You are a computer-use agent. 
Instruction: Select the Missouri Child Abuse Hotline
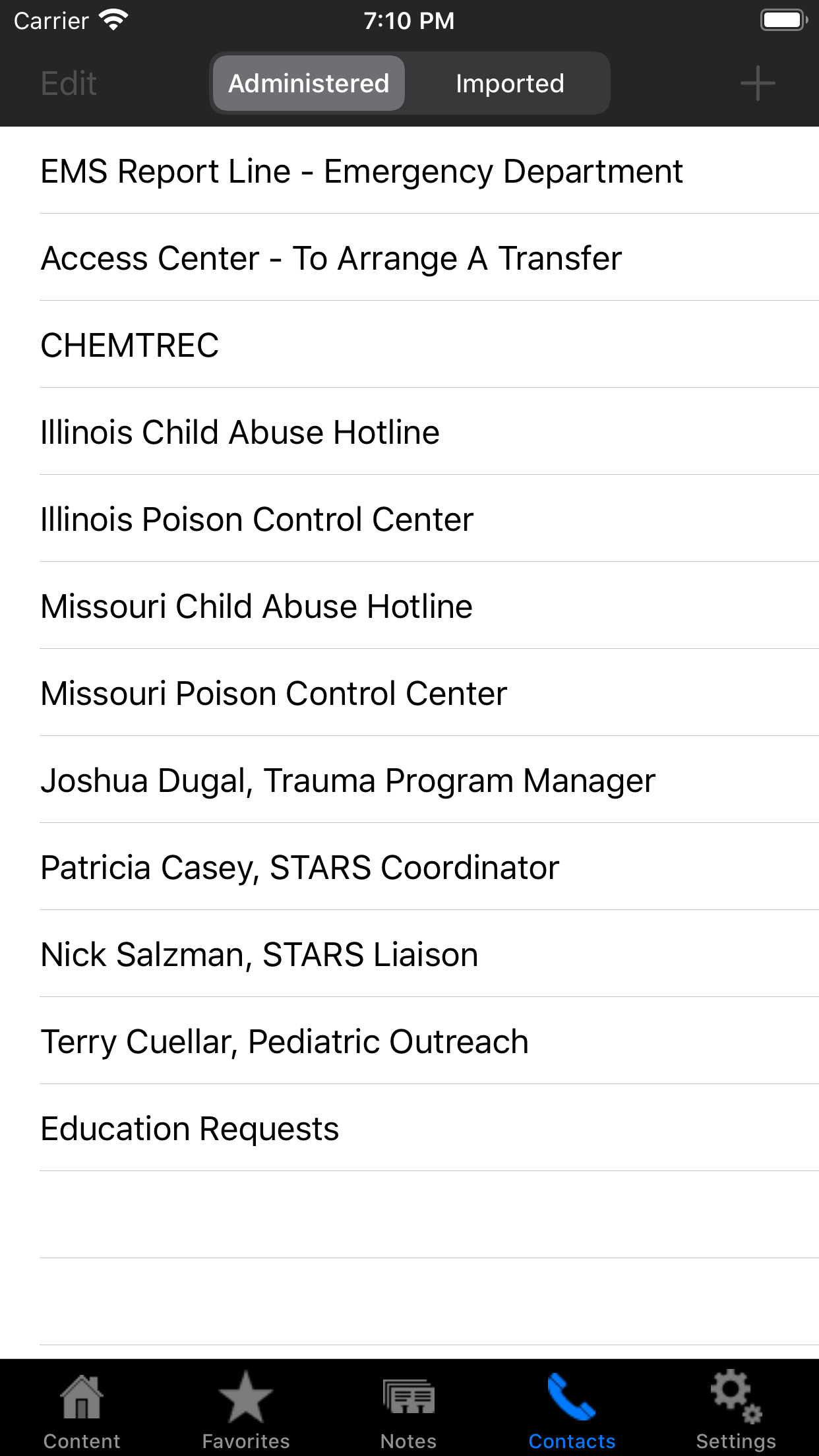coord(409,605)
